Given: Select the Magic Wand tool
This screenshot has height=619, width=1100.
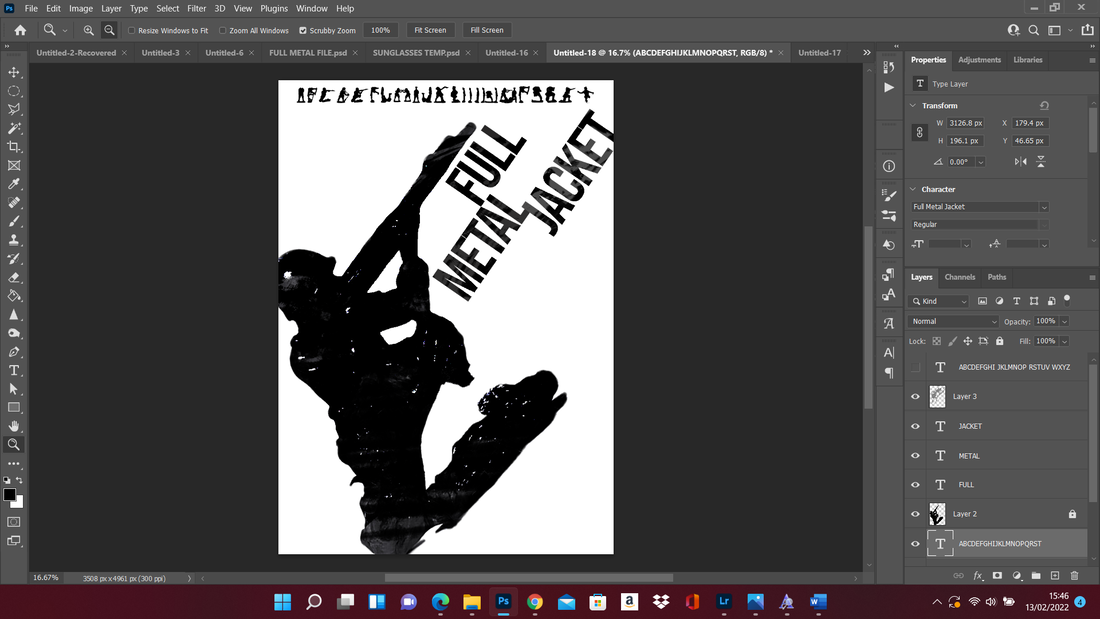Looking at the screenshot, I should click(14, 128).
